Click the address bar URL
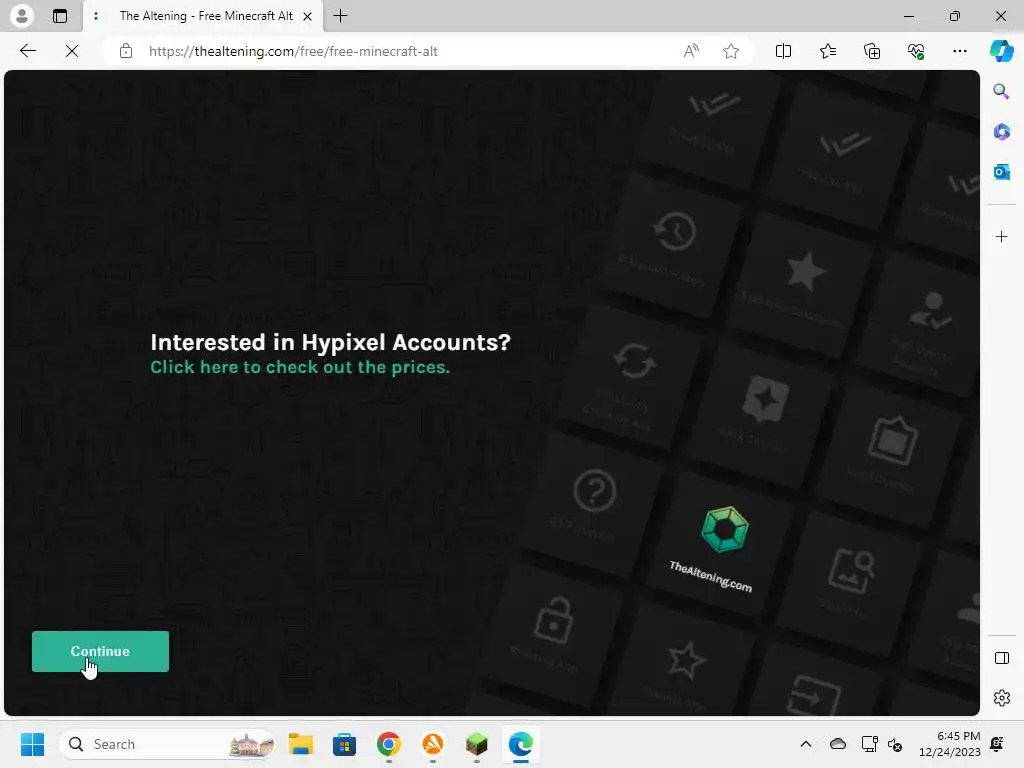This screenshot has width=1024, height=768. coord(293,51)
